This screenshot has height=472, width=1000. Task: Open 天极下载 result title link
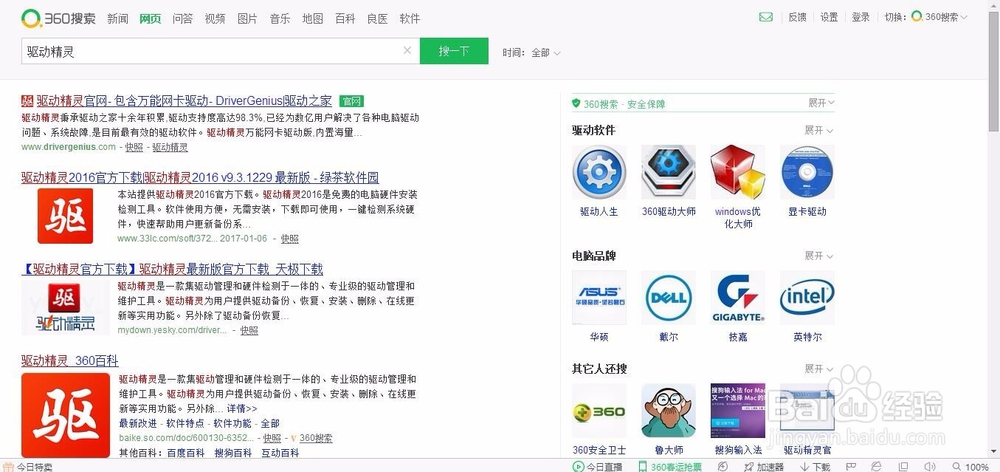(x=172, y=269)
